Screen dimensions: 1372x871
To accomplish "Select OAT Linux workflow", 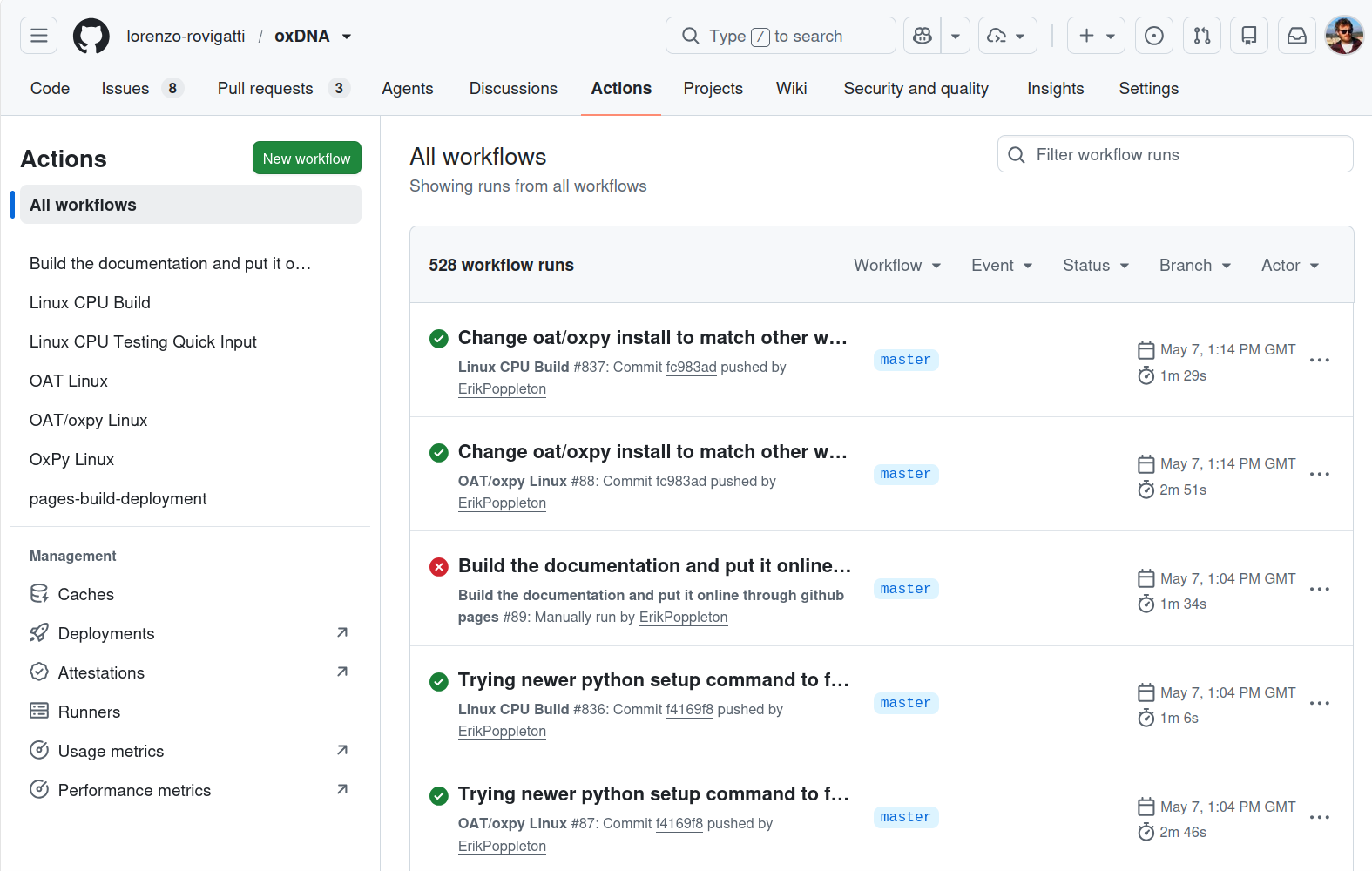I will [191, 381].
